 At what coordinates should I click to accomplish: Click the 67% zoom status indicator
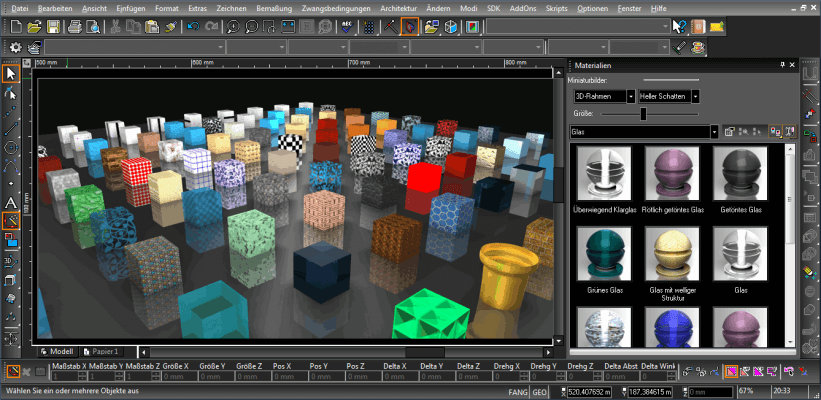(x=746, y=391)
